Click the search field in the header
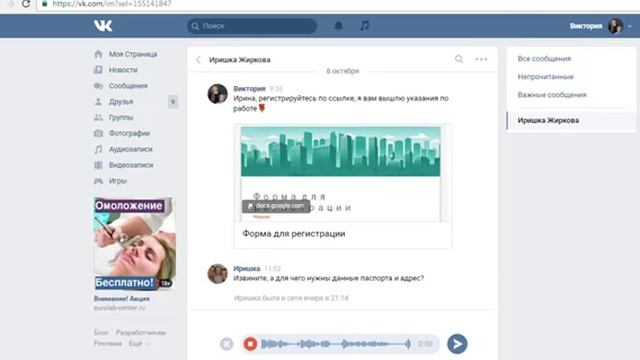The width and height of the screenshot is (640, 360). [x=252, y=26]
